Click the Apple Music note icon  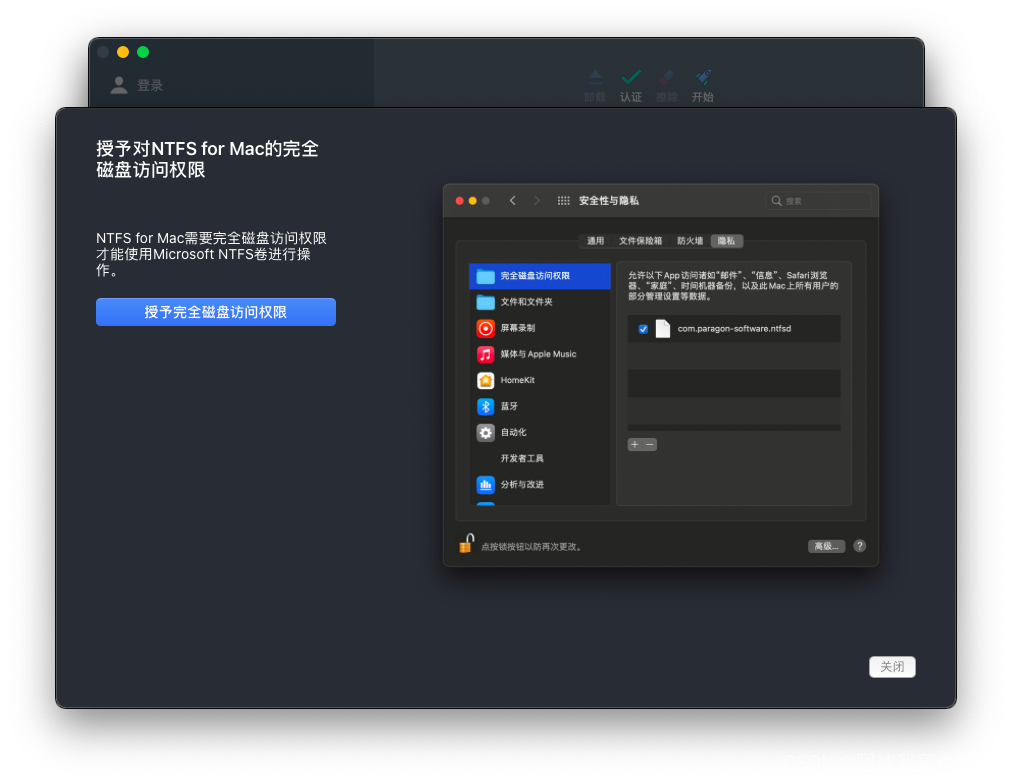(x=485, y=354)
